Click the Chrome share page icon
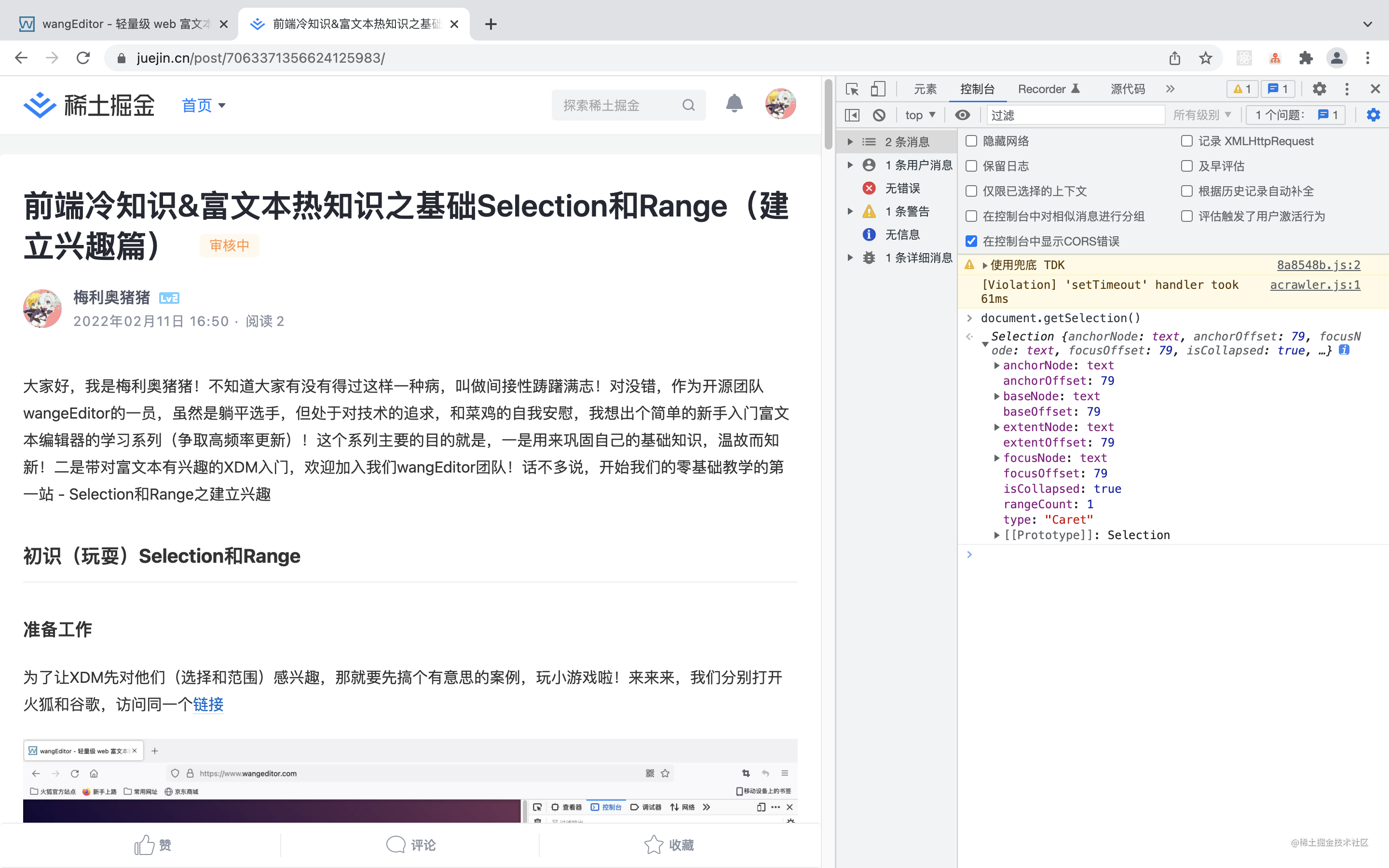 (1175, 58)
